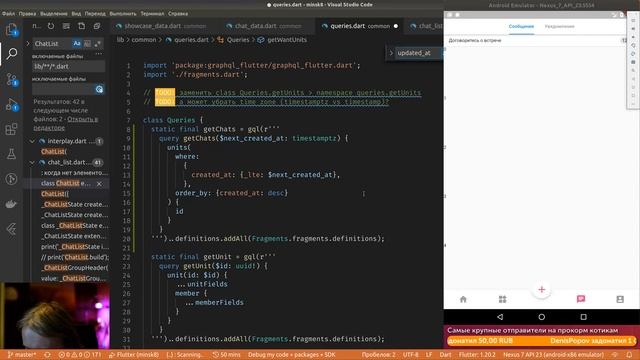The image size is (640, 360).
Task: Open errors and warnings count in status bar
Action: point(80,355)
